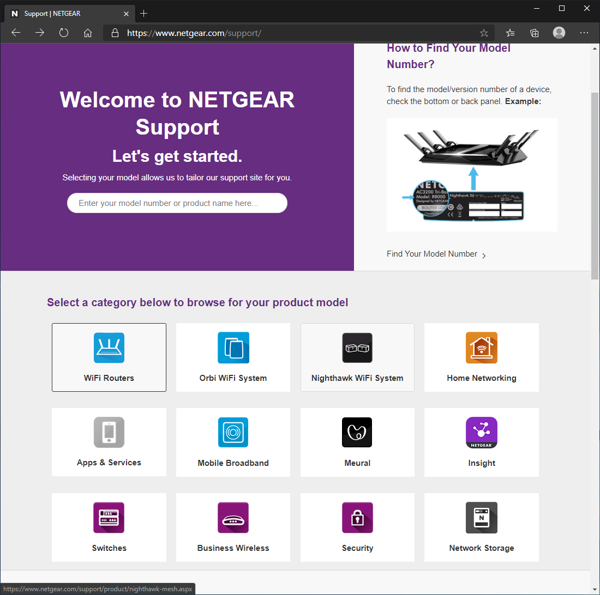Click the Home Networking label

point(481,378)
